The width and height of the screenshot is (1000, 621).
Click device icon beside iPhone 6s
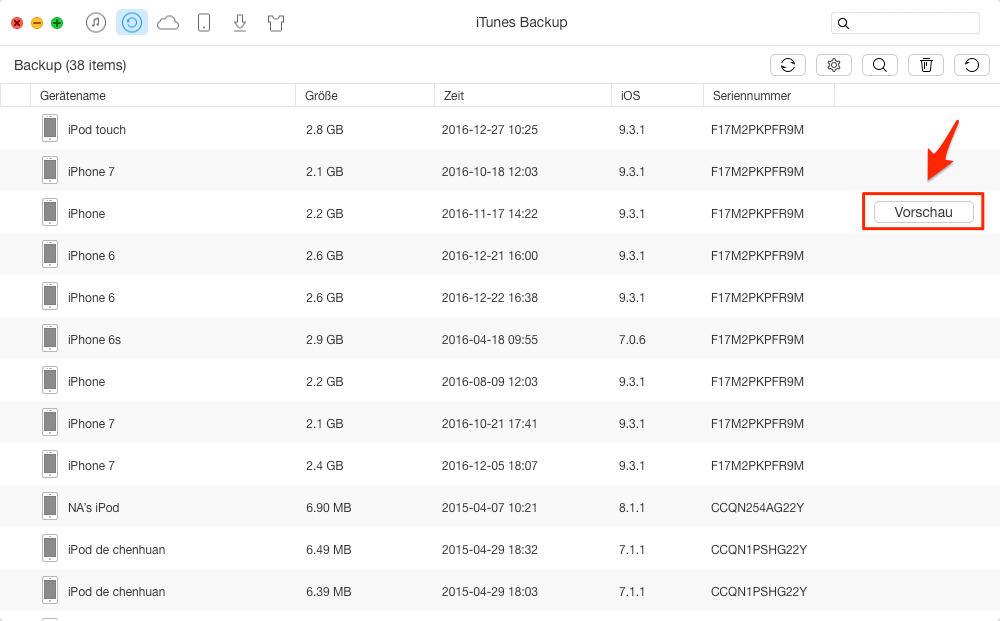coord(50,339)
